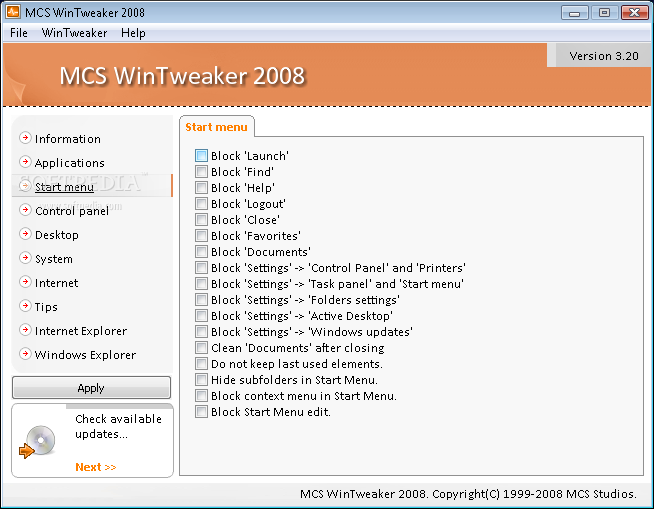Viewport: 654px width, 509px height.
Task: Enable Block 'Windows updates' checkbox
Action: click(x=201, y=331)
